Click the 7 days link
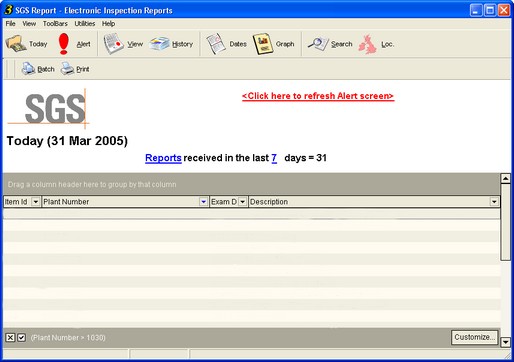The height and width of the screenshot is (362, 514). coord(274,158)
